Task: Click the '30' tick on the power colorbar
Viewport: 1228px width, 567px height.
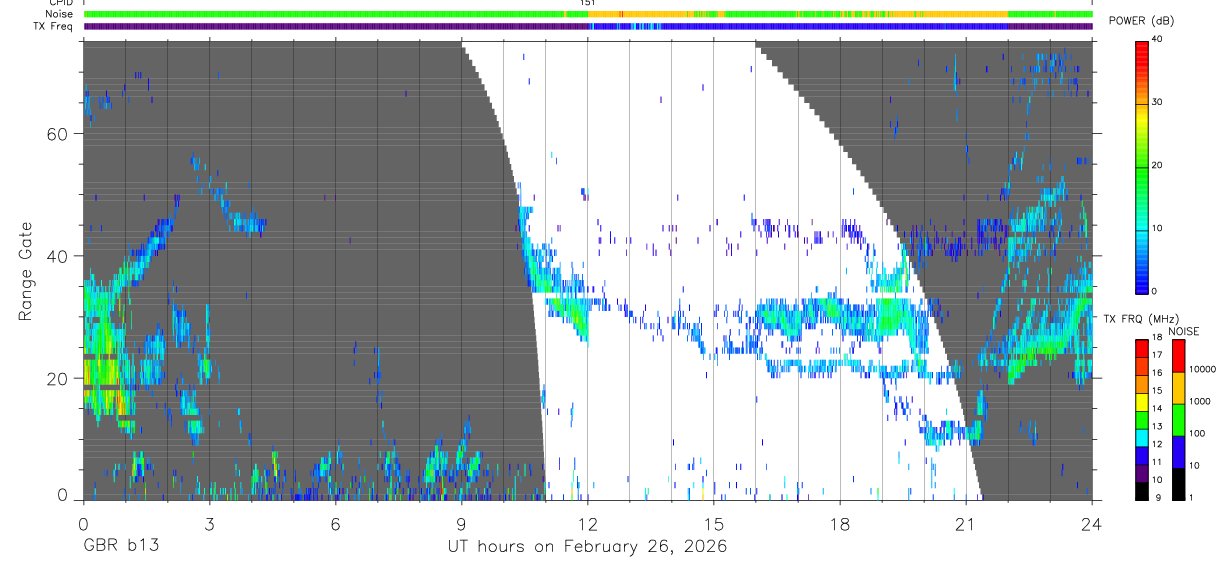Action: (1157, 102)
